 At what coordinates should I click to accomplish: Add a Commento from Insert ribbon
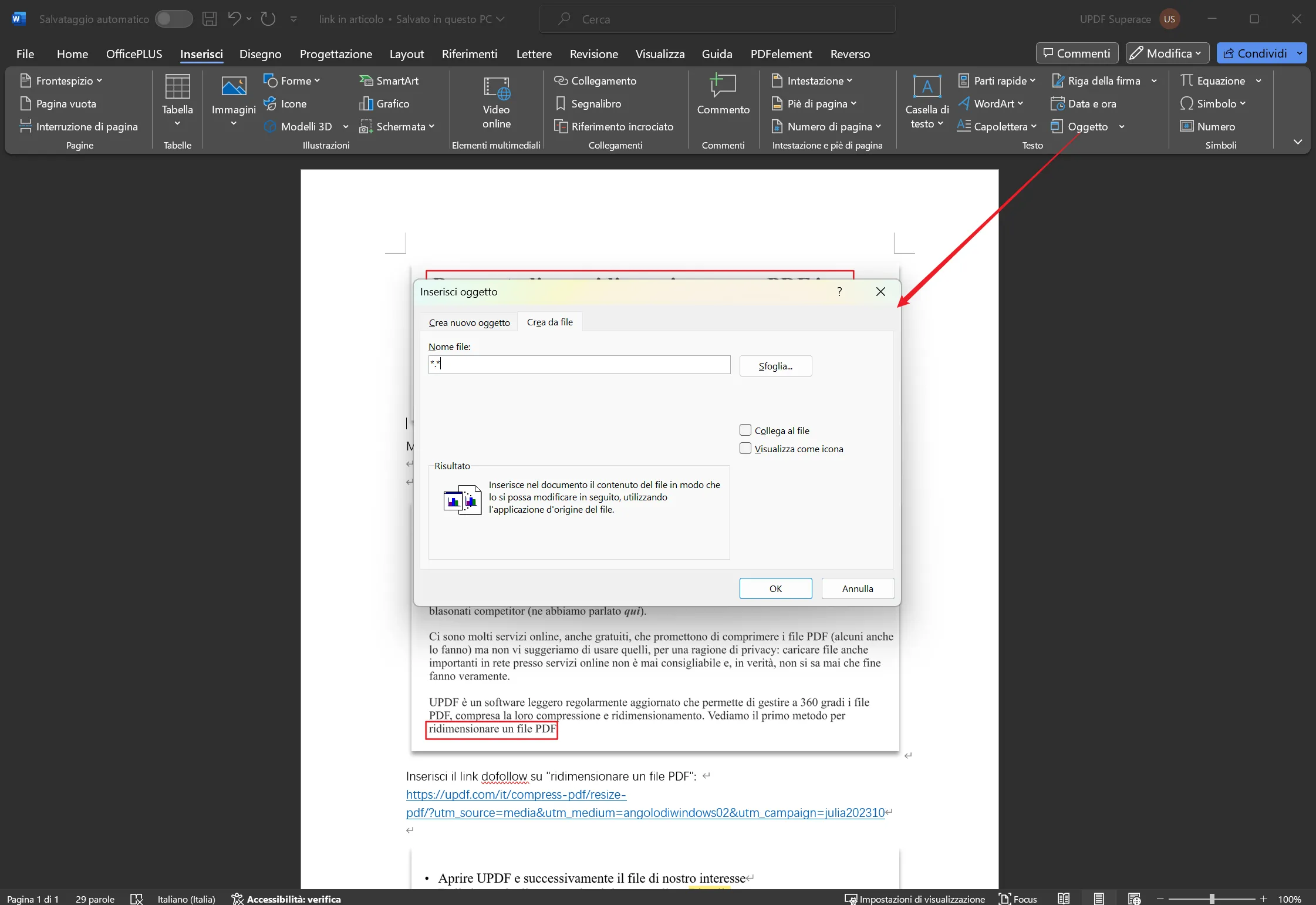pos(723,95)
